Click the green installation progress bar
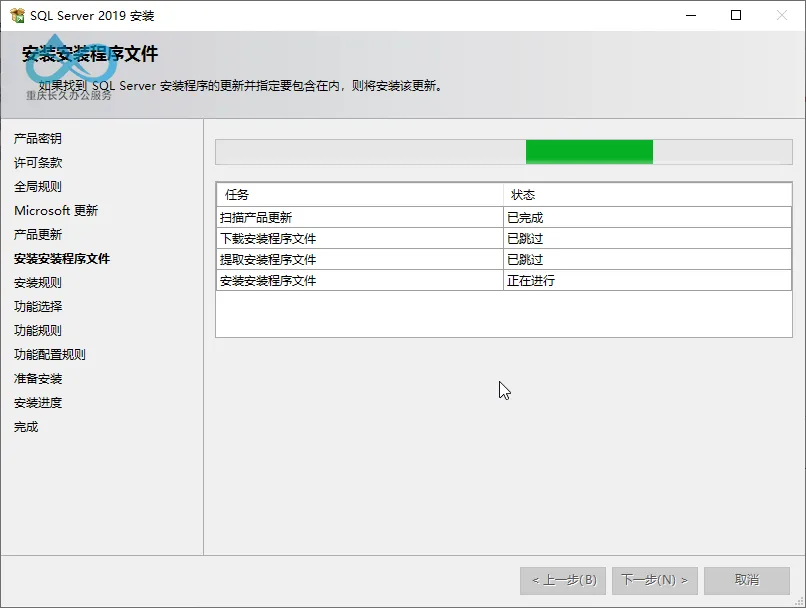 click(x=504, y=152)
